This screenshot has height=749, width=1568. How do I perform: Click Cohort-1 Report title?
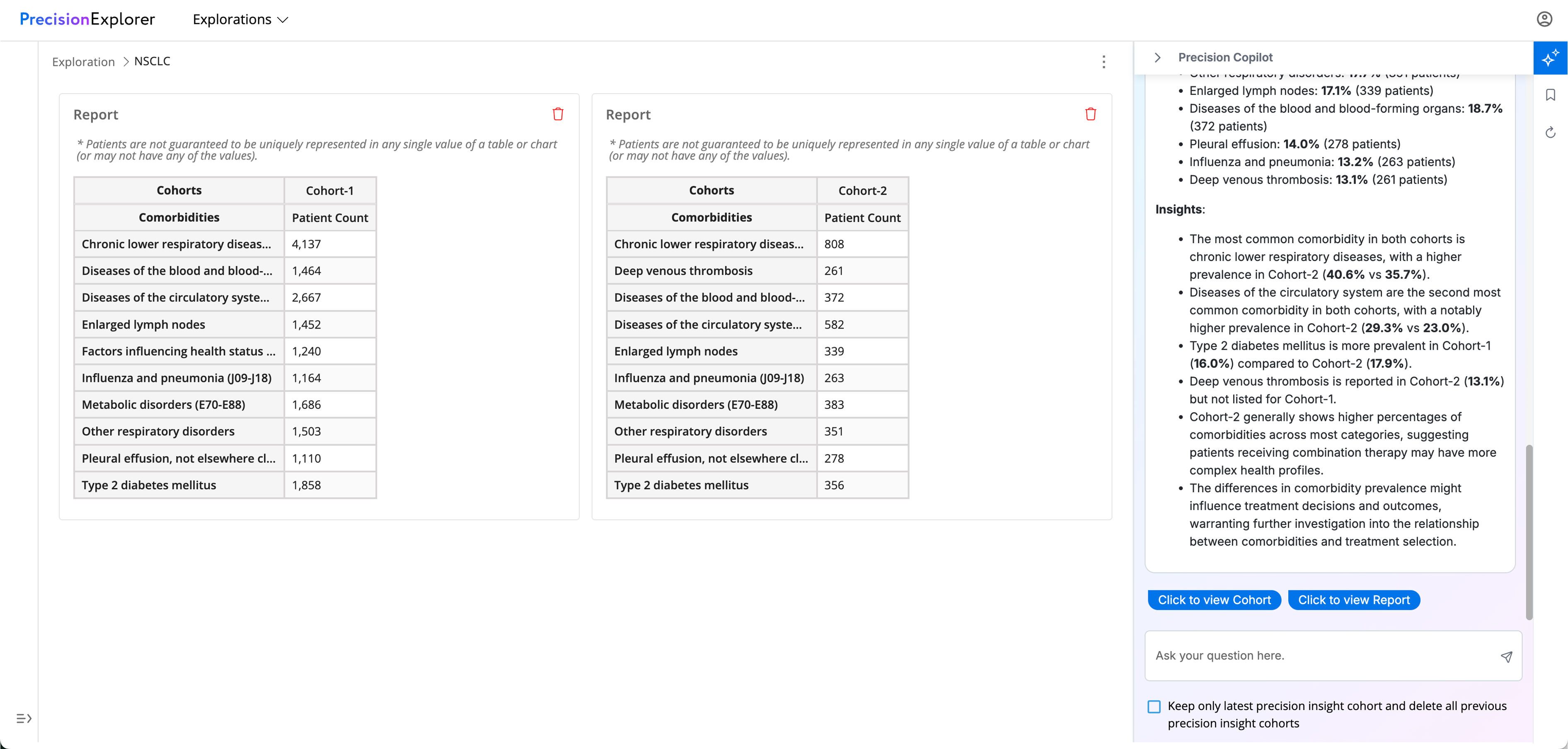pyautogui.click(x=96, y=114)
